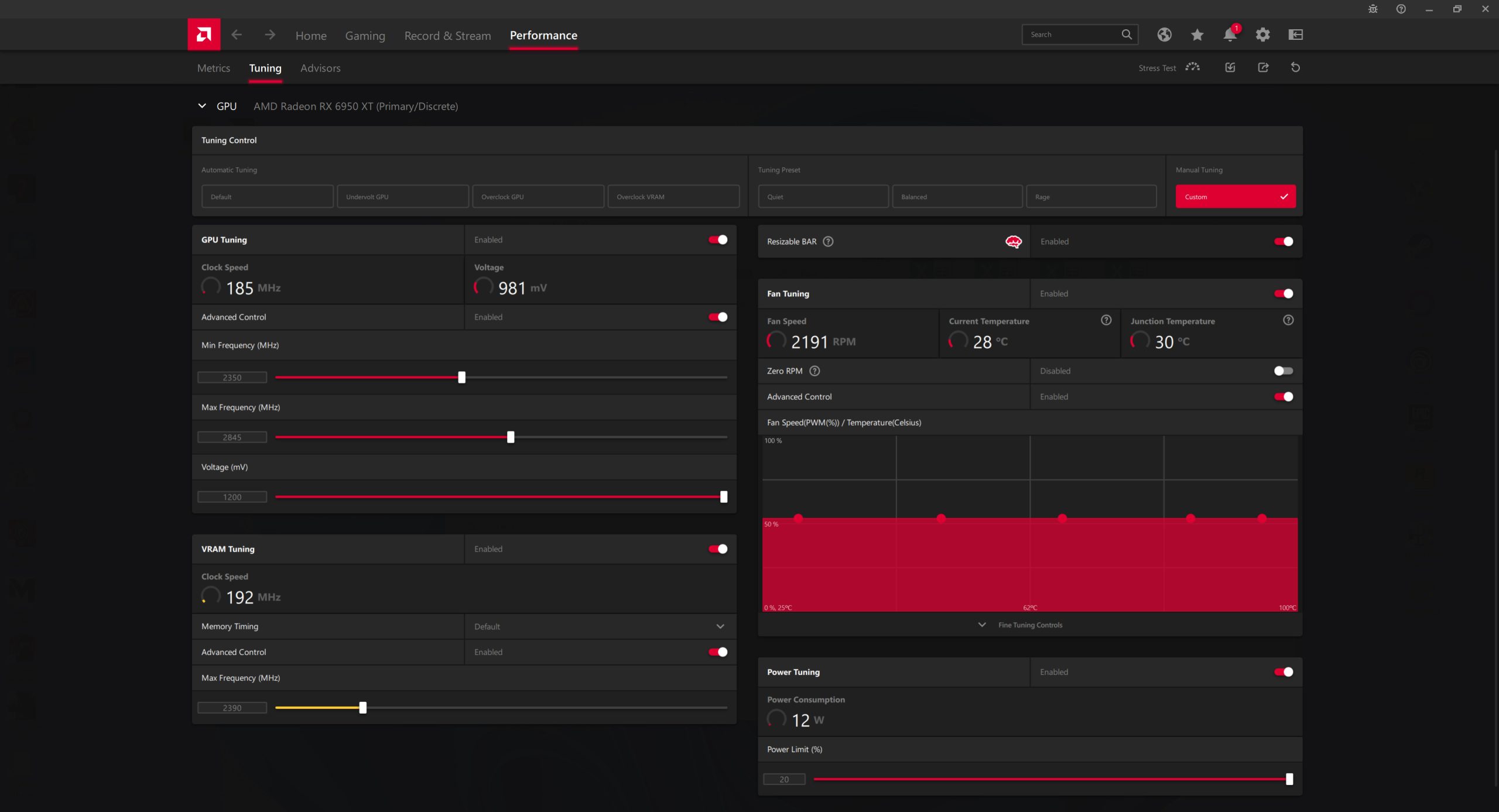Open the notifications bell
This screenshot has width=1499, height=812.
click(x=1230, y=35)
